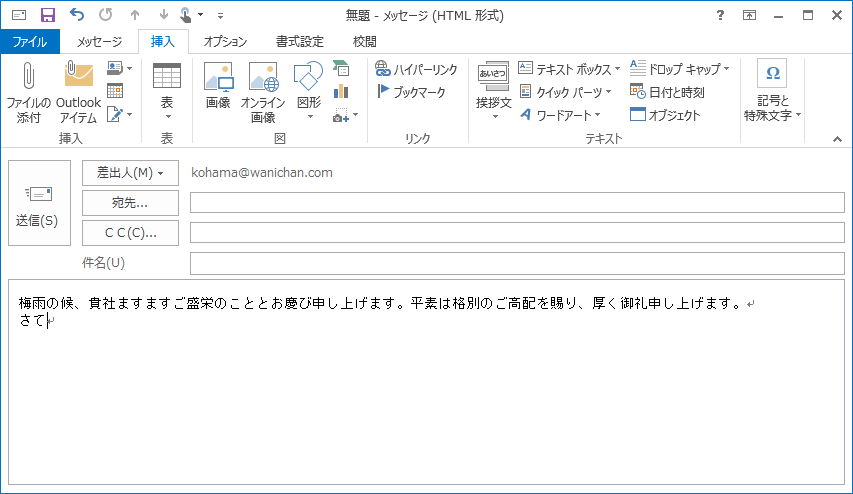Open クイック パーツ menu
This screenshot has height=494, width=853.
tap(565, 92)
